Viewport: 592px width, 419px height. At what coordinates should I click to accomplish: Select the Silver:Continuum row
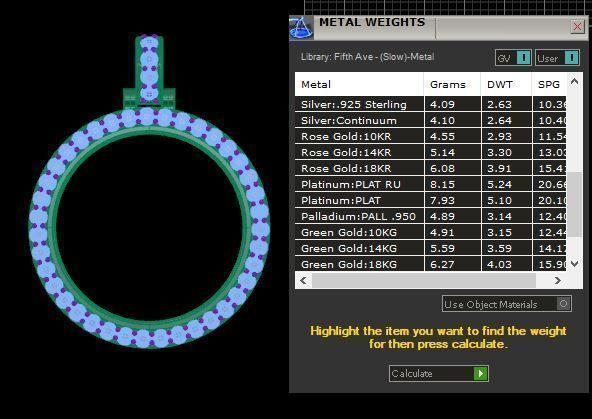430,120
